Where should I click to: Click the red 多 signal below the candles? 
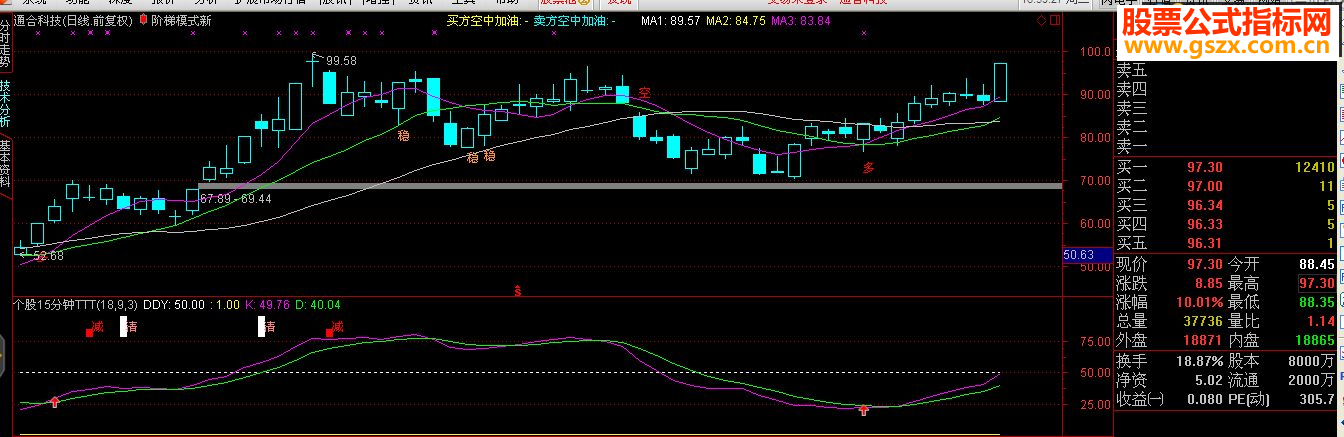point(869,169)
